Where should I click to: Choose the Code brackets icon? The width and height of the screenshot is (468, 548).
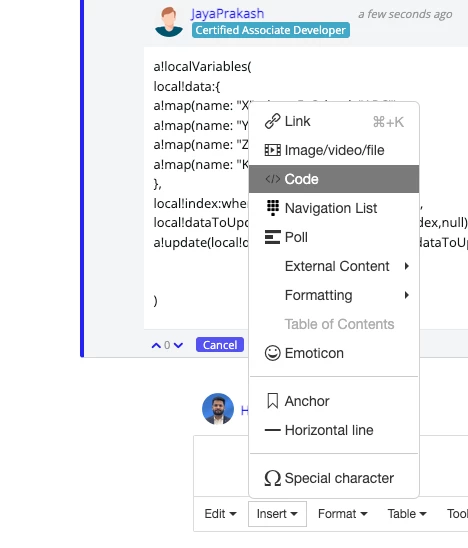(x=272, y=179)
